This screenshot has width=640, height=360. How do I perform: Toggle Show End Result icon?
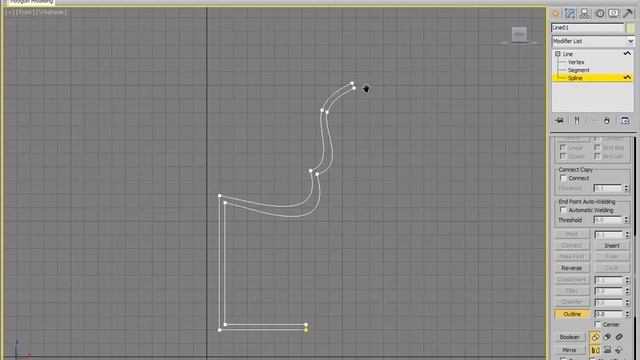pyautogui.click(x=577, y=120)
